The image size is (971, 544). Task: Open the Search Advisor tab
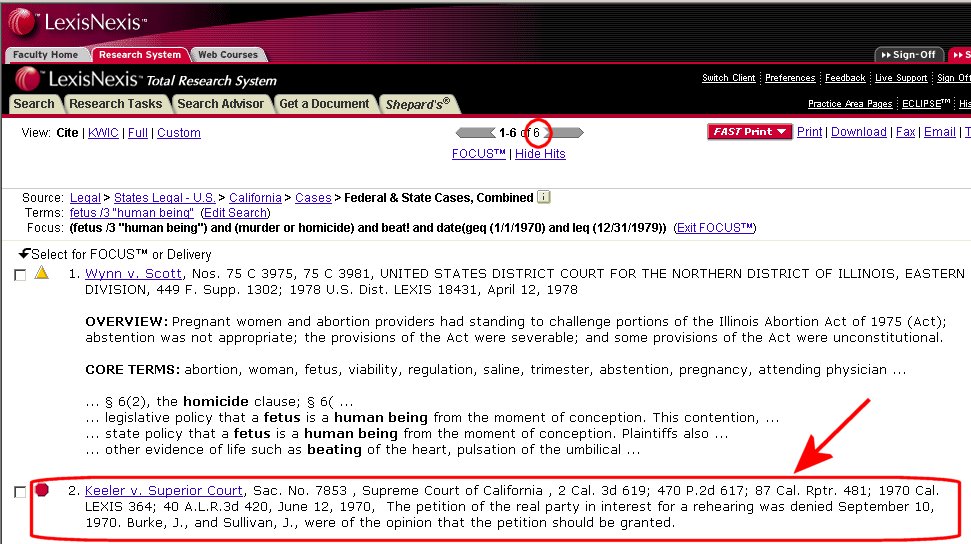coord(220,103)
